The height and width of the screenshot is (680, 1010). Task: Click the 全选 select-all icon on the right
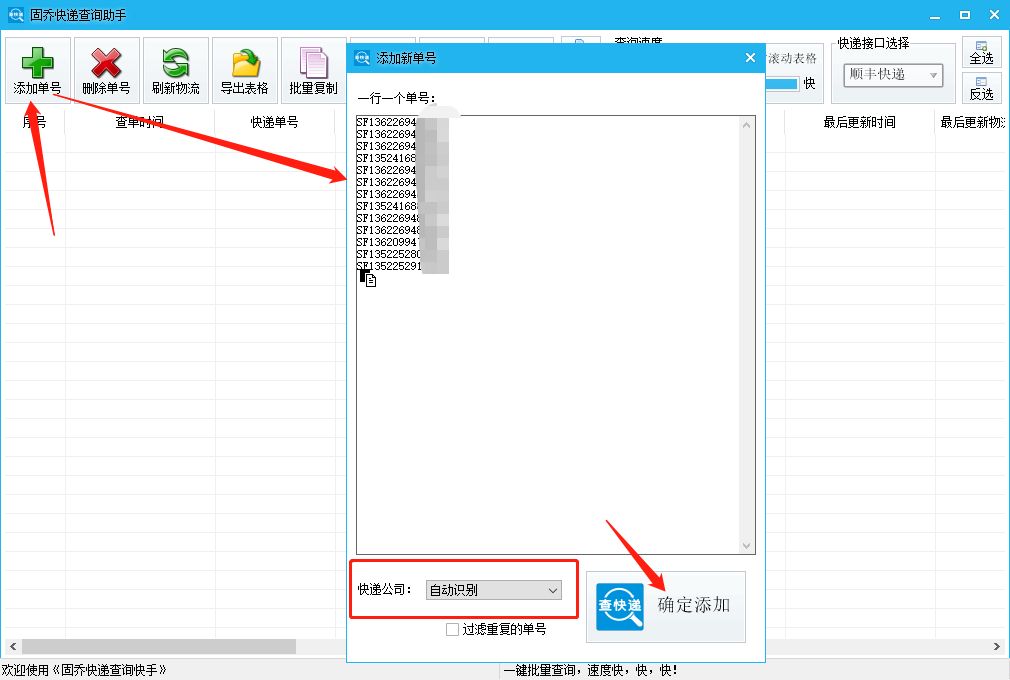point(982,51)
